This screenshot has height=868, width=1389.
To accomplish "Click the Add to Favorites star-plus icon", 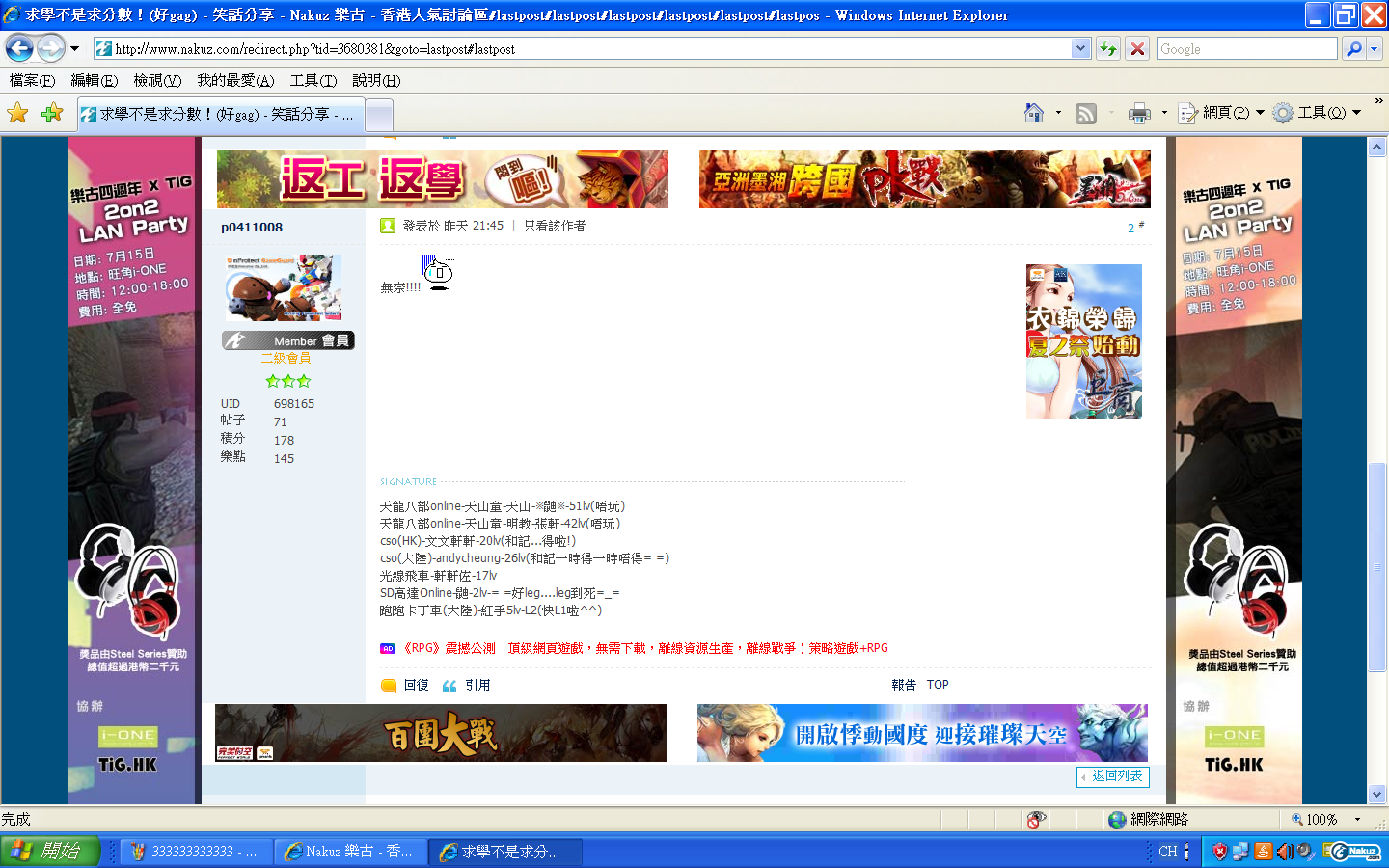I will coord(52,114).
